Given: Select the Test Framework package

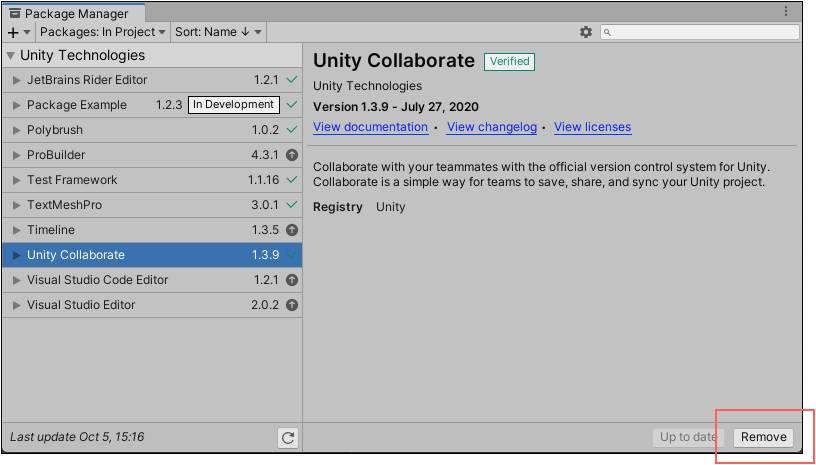Looking at the screenshot, I should (x=72, y=180).
